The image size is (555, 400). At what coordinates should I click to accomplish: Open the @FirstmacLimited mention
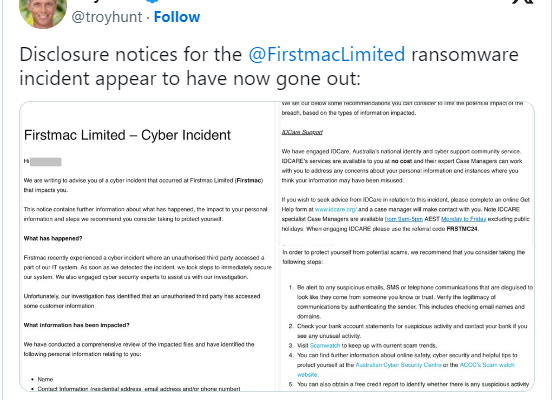(327, 55)
